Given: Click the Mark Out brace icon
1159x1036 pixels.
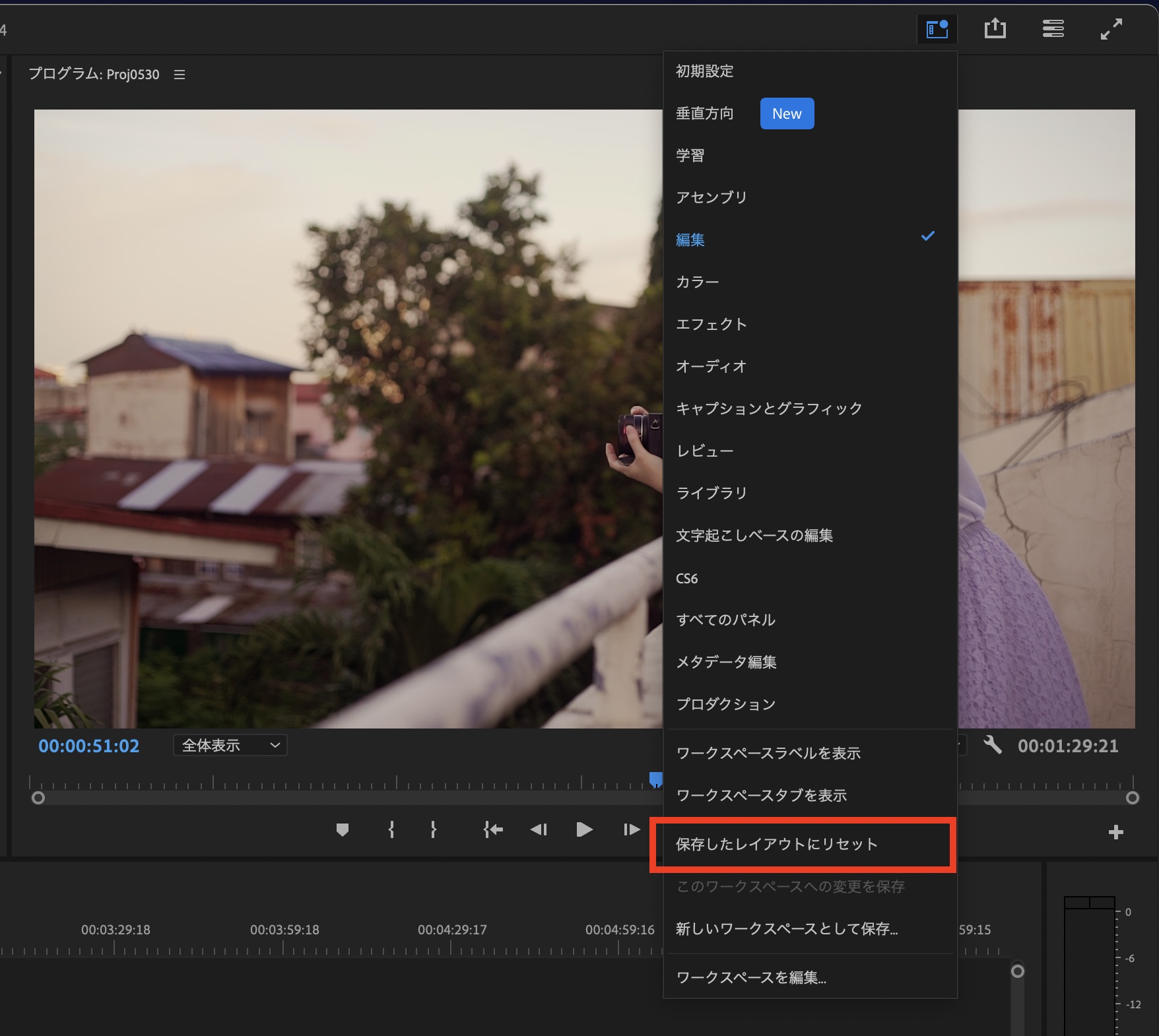Looking at the screenshot, I should pos(433,829).
